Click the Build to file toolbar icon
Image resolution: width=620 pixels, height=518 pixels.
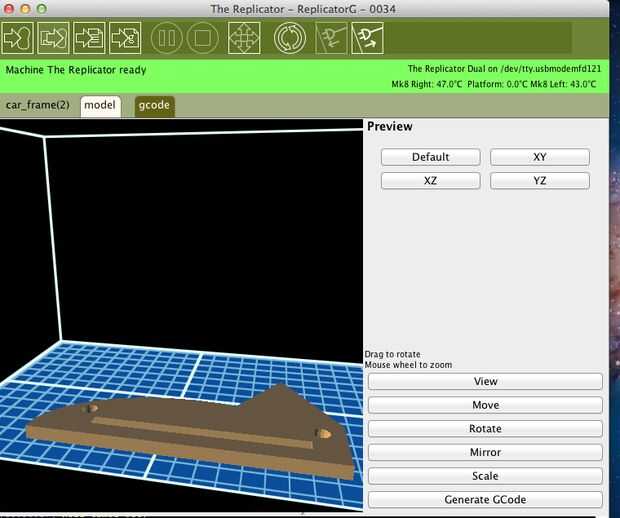[x=53, y=38]
